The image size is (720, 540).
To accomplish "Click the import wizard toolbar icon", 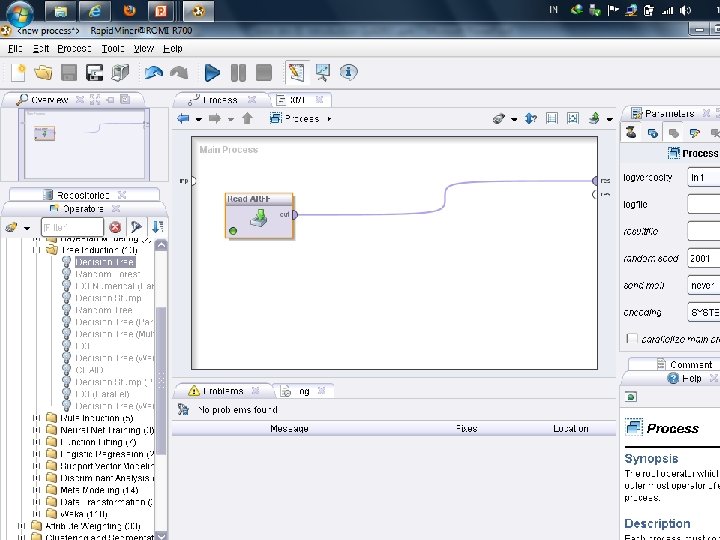I will pyautogui.click(x=120, y=73).
